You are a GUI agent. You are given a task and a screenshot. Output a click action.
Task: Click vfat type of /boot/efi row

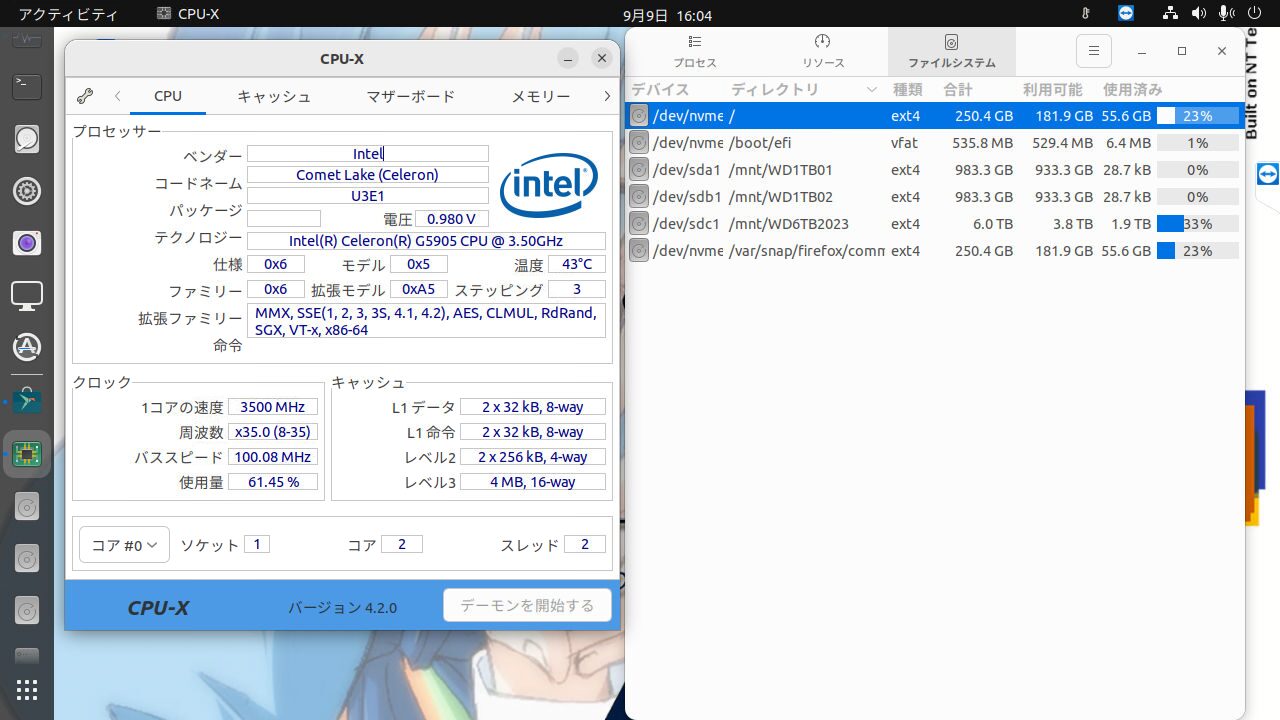[904, 143]
